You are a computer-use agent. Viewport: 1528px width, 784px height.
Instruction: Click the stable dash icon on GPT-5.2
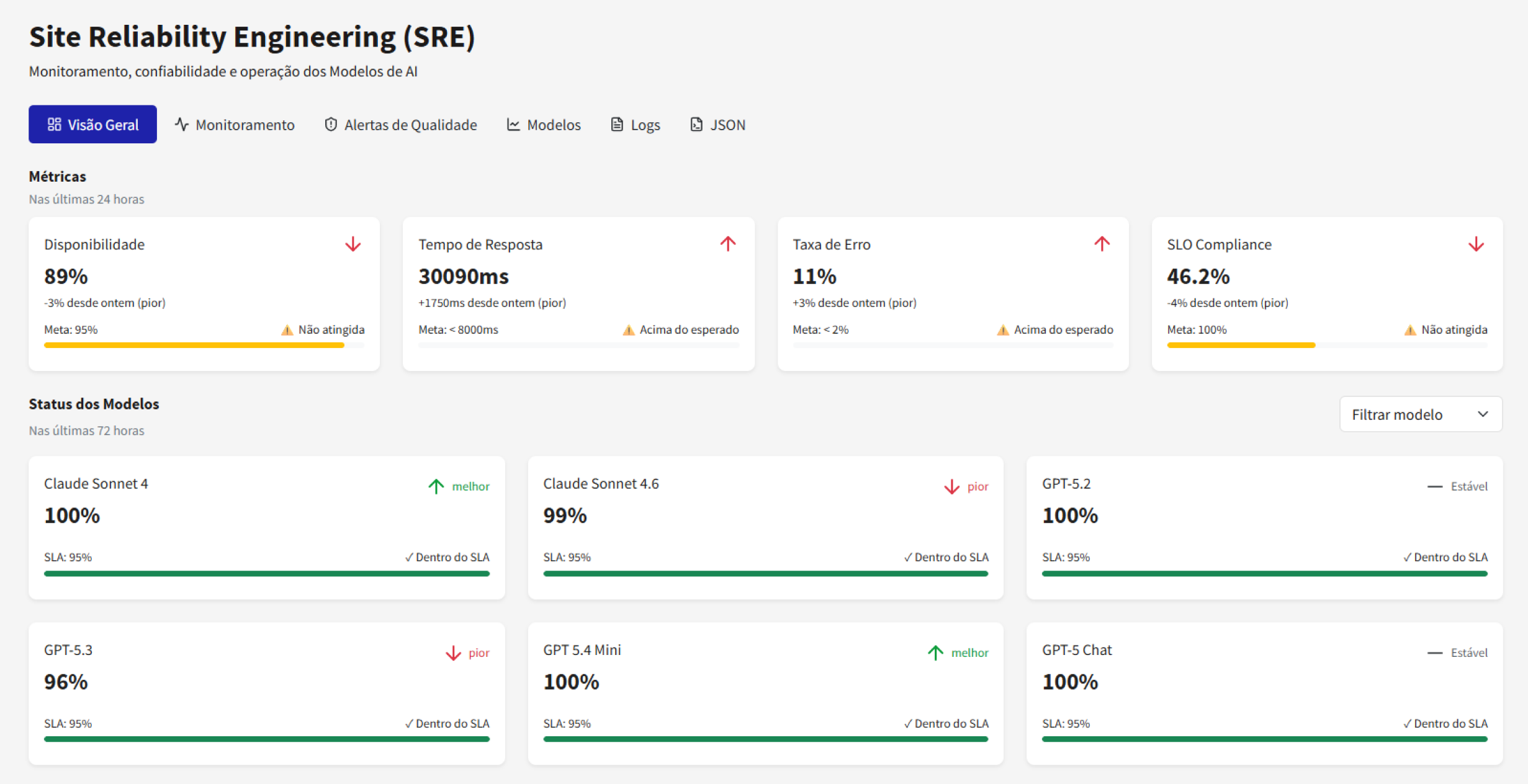[x=1435, y=487]
